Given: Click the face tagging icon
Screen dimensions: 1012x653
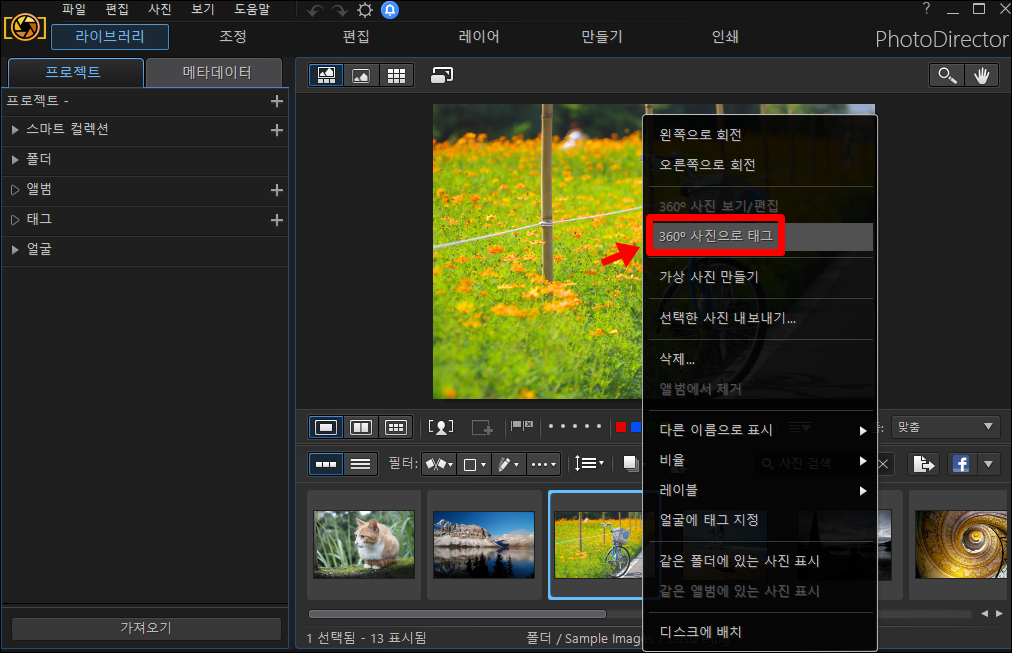Looking at the screenshot, I should click(x=441, y=427).
